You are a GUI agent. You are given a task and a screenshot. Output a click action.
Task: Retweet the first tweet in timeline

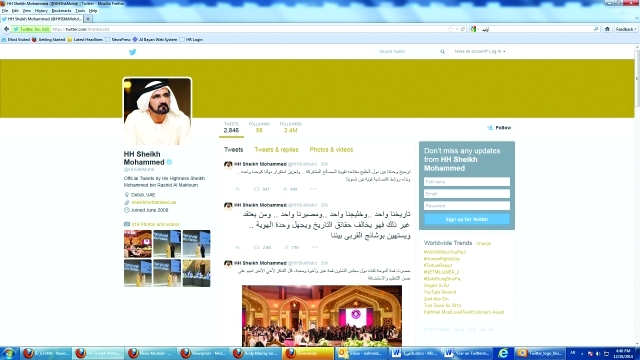point(257,189)
